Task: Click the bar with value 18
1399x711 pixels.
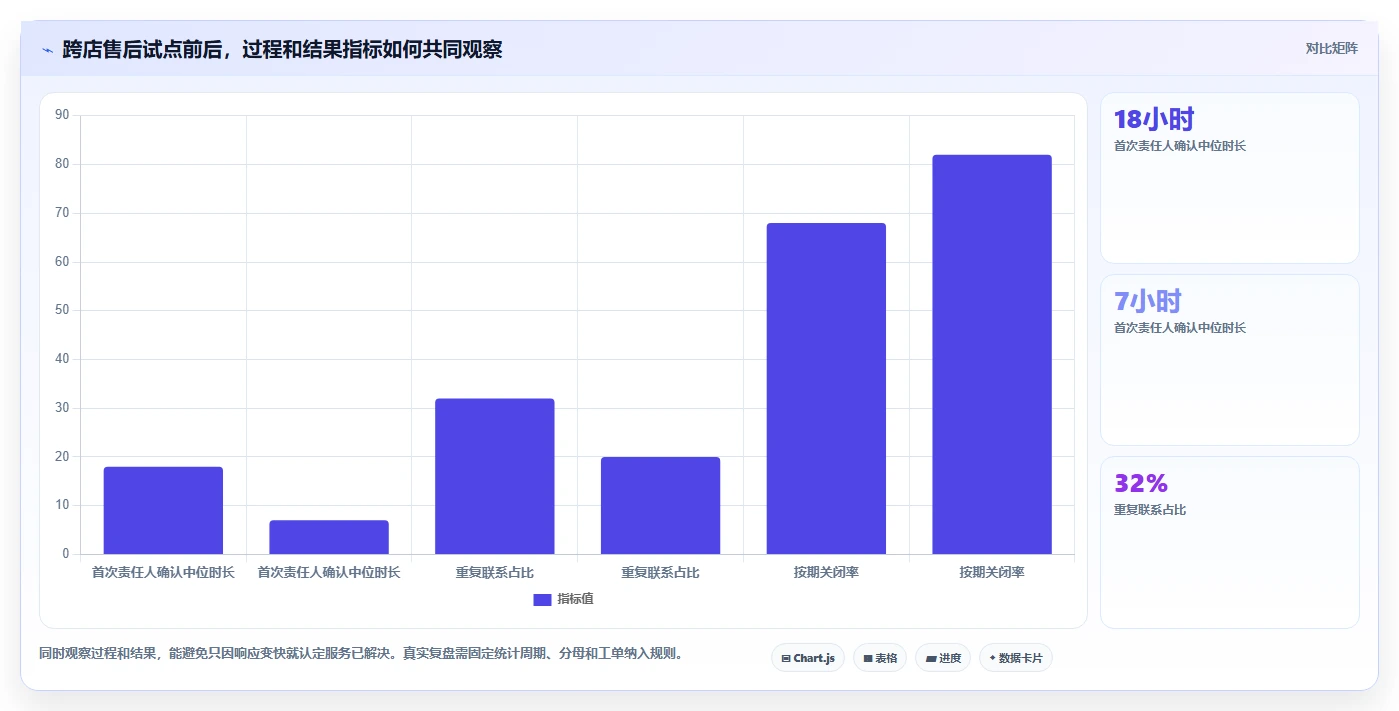Action: coord(163,510)
